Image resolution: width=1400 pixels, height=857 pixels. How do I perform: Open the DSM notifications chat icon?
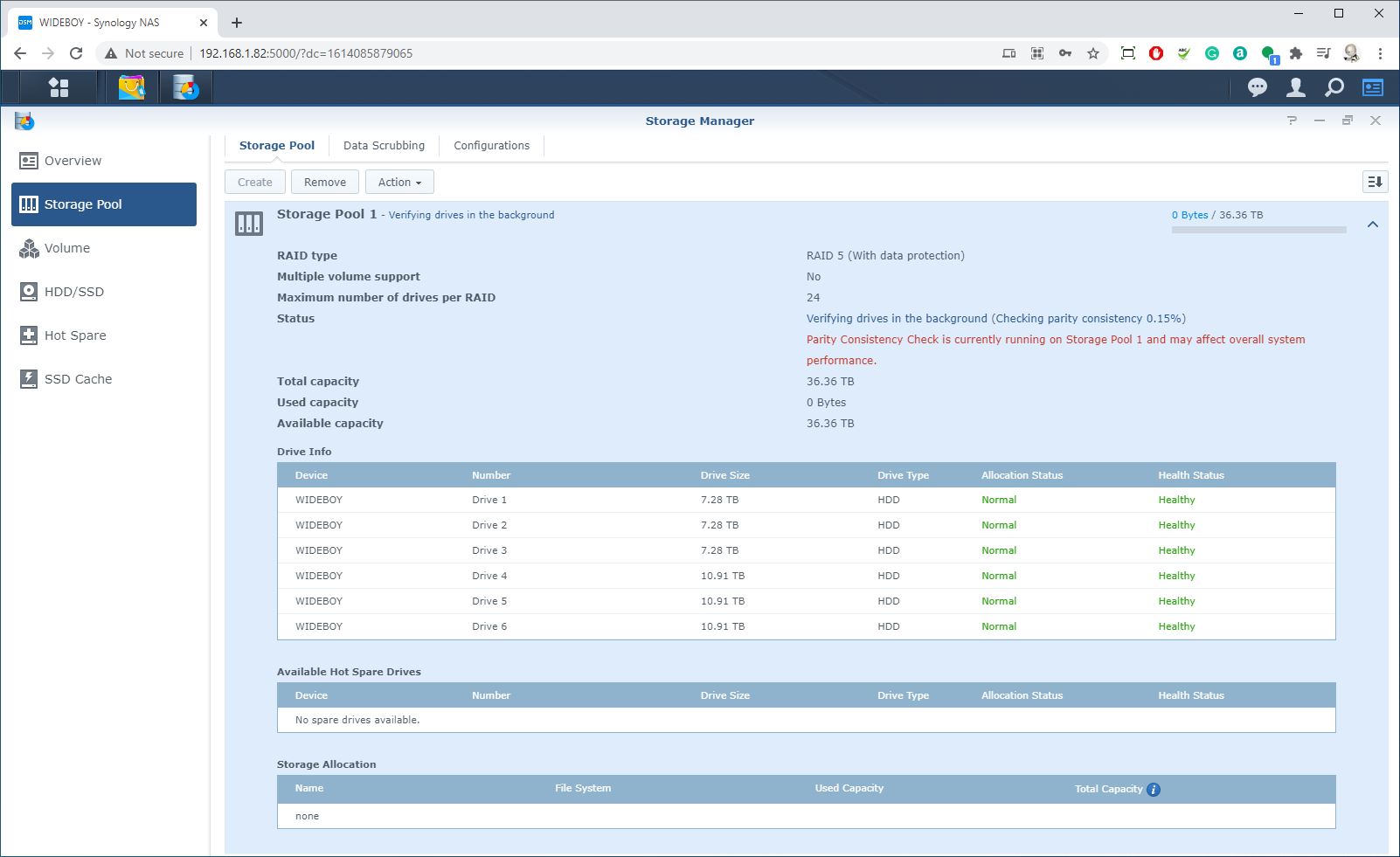point(1258,87)
